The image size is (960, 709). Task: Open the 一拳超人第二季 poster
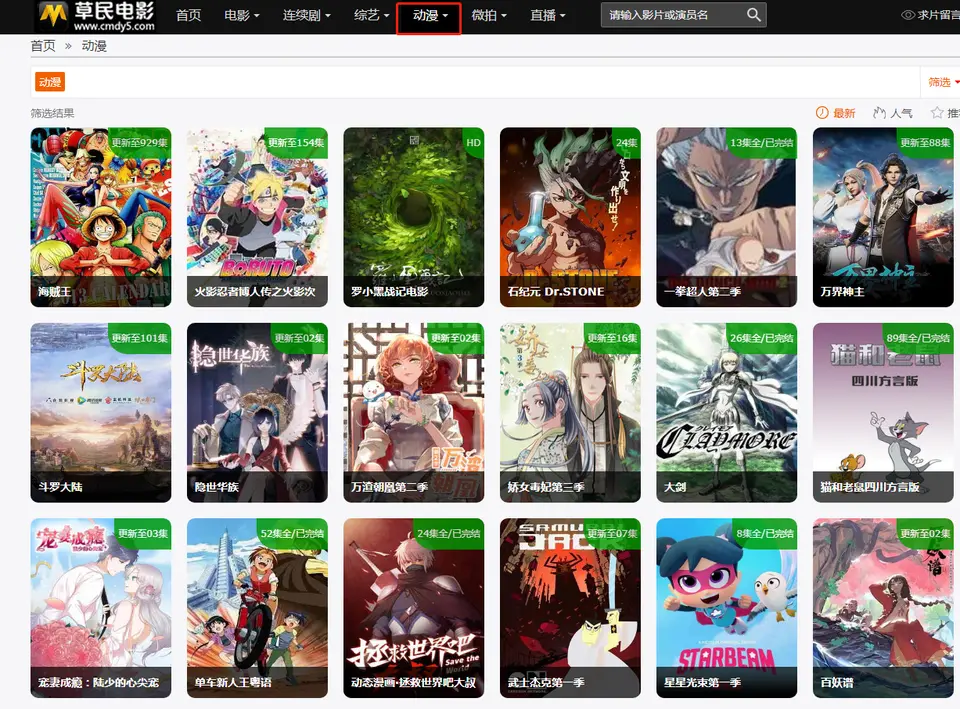coord(727,217)
